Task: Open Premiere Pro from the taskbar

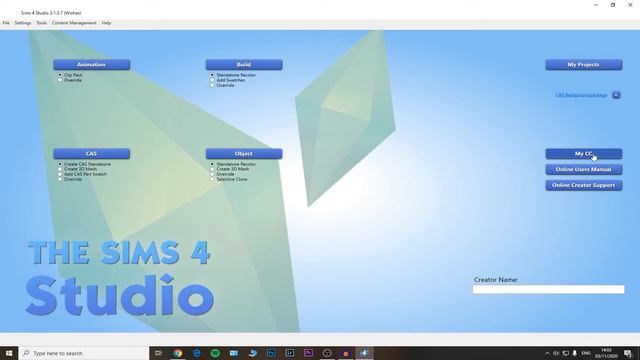Action: (x=308, y=353)
